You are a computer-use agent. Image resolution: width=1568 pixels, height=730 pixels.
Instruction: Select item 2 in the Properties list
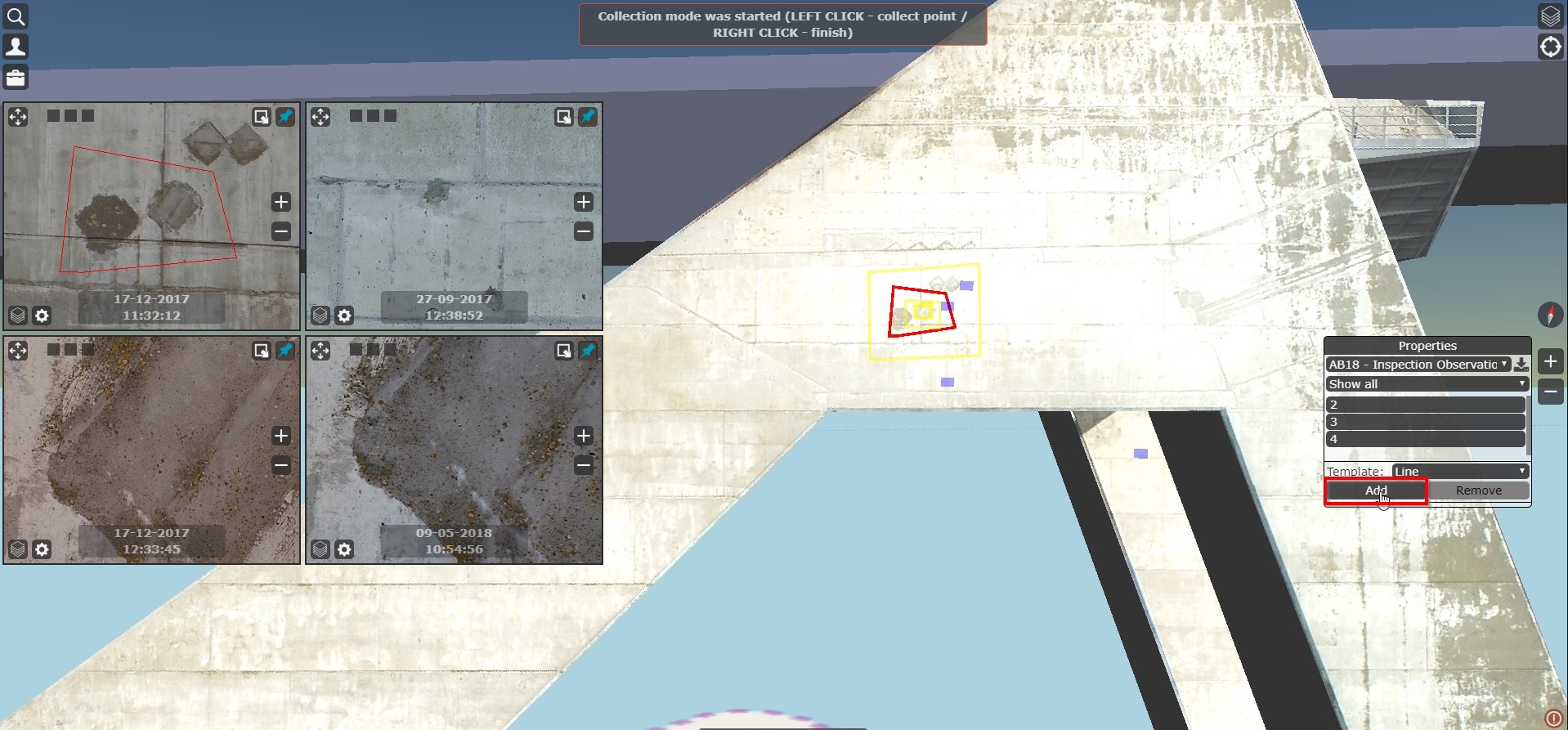pos(1425,405)
